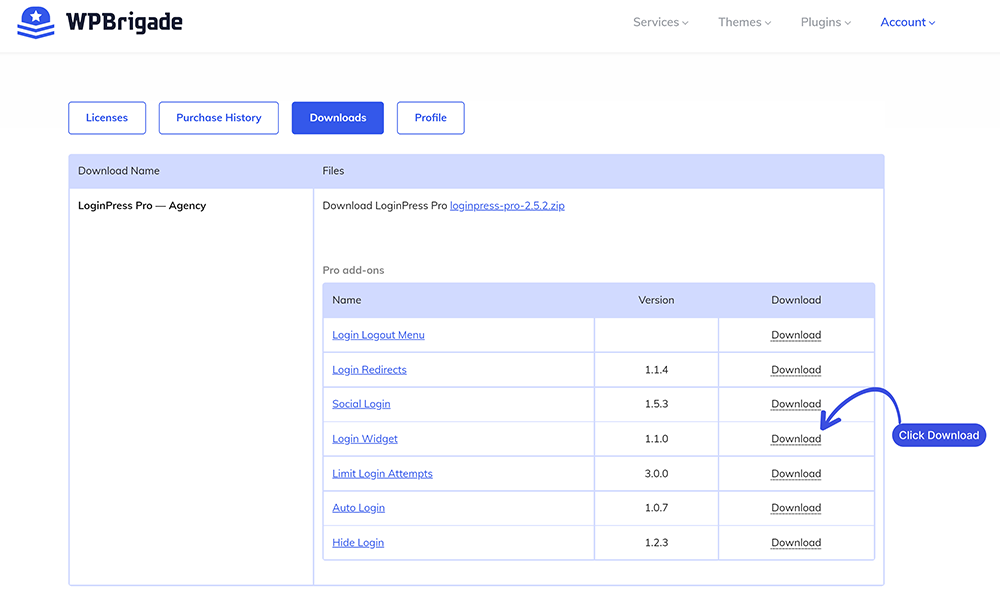This screenshot has width=1000, height=609.
Task: Click version 3.0.0 of Limit Login Attempts
Action: coord(656,474)
